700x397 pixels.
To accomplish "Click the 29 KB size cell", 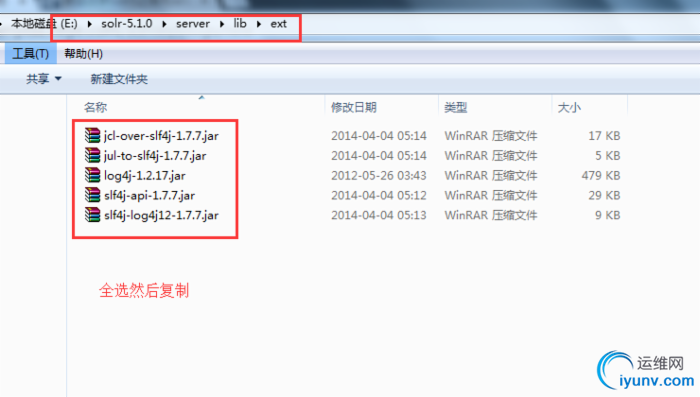I will pos(604,195).
